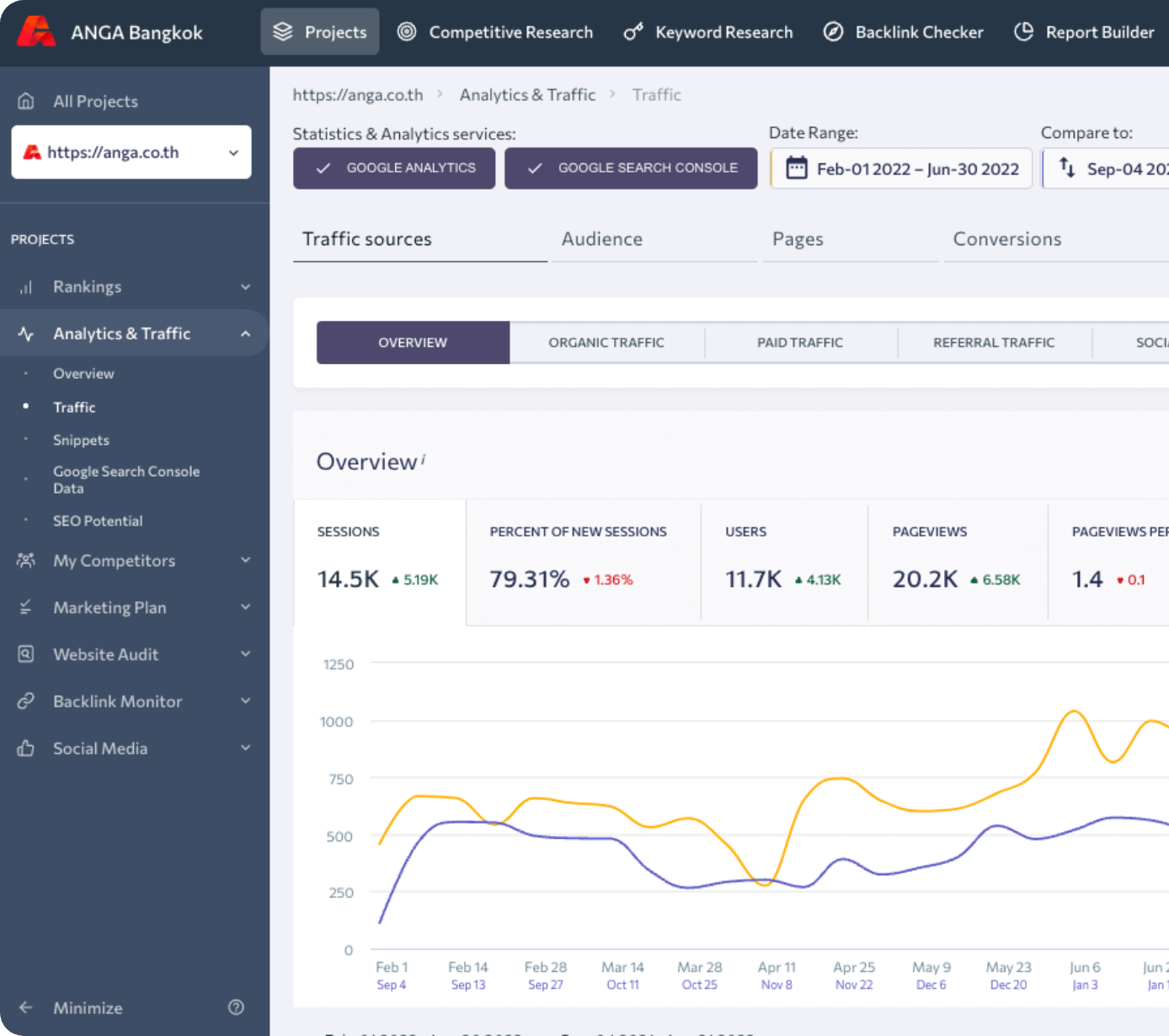Collapse the Analytics & Traffic section chevron
Image resolution: width=1169 pixels, height=1036 pixels.
[246, 334]
